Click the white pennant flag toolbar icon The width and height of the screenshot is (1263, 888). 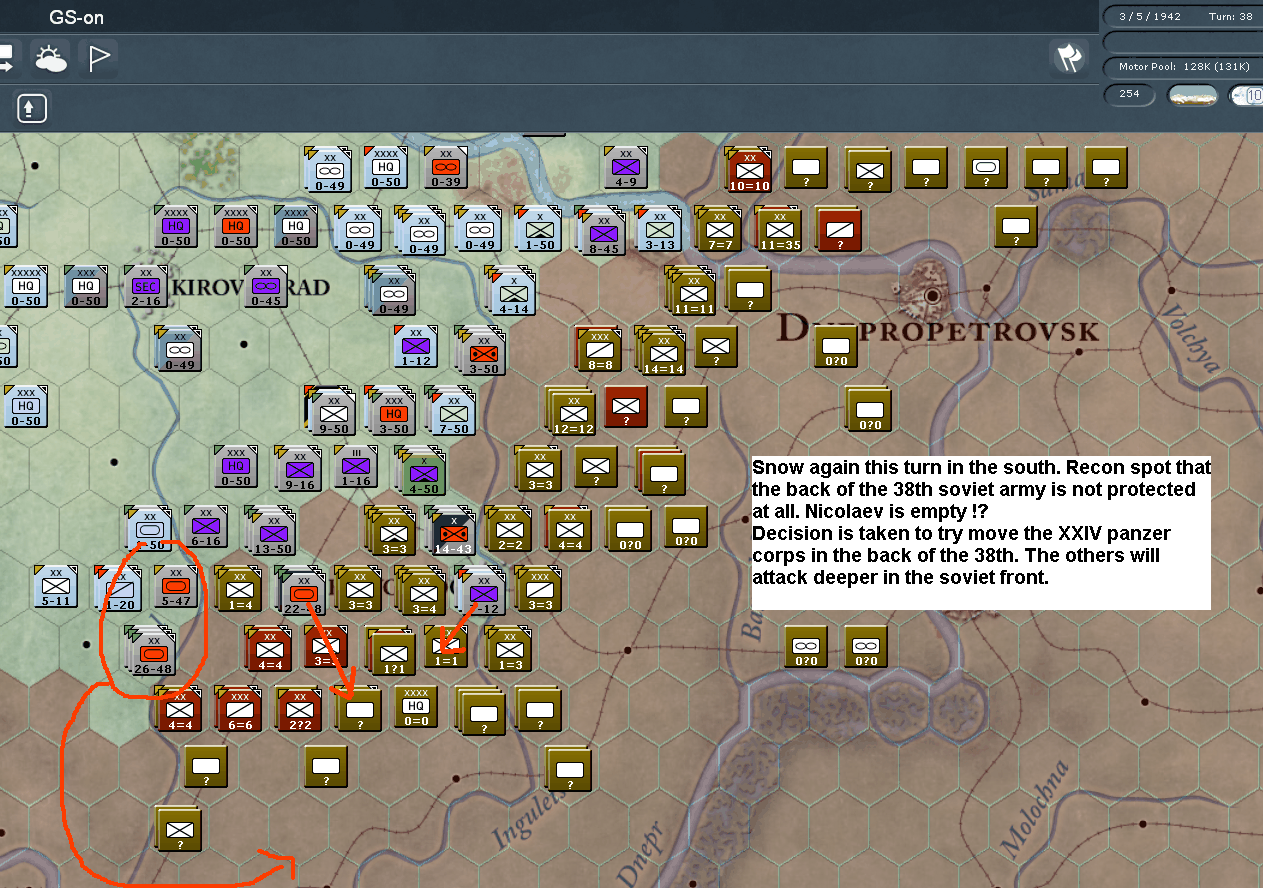click(99, 58)
